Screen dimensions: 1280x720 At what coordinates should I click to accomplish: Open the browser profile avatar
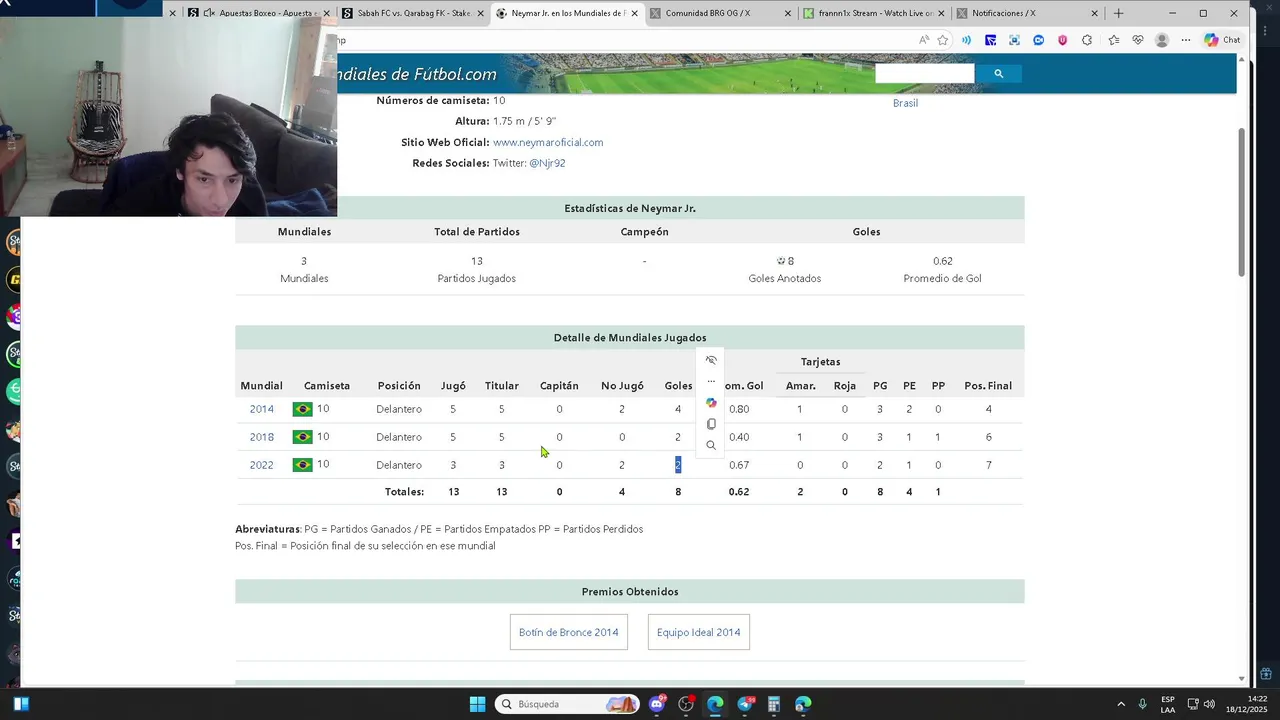(x=1161, y=40)
